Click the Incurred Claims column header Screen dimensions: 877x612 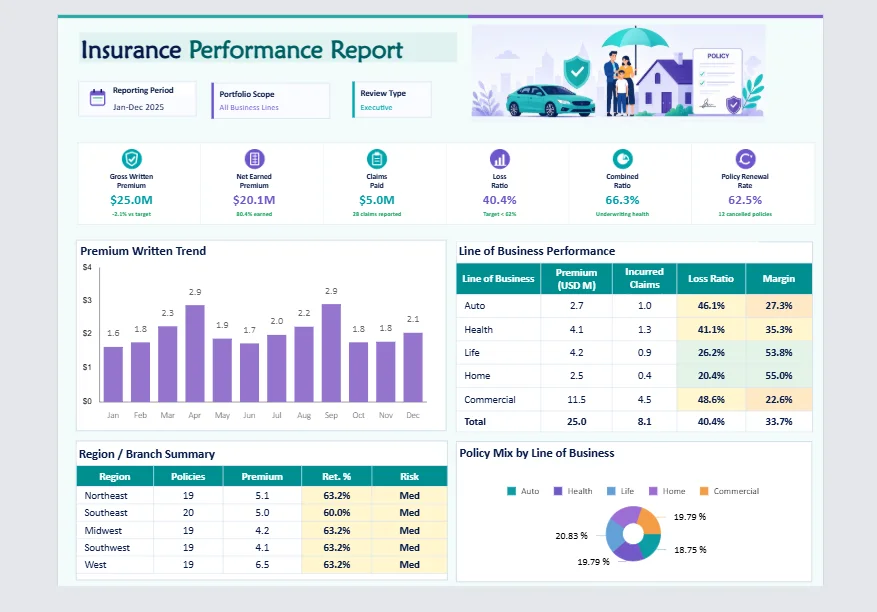click(x=644, y=279)
